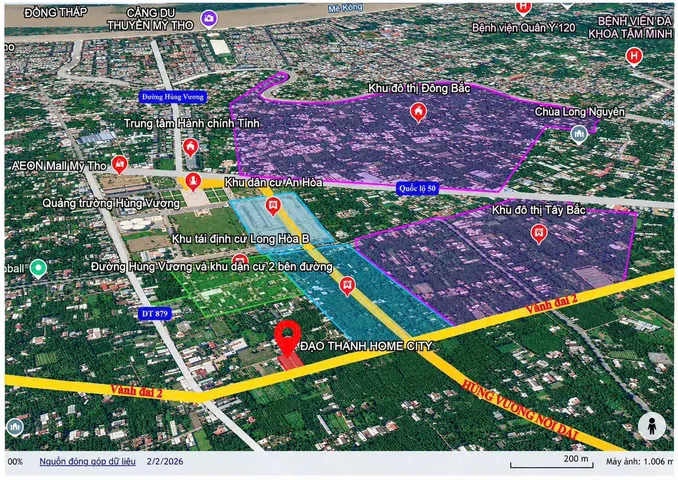Viewport: 678px width, 480px height.
Task: Click the imagery date 2/2/2026
Action: (165, 461)
